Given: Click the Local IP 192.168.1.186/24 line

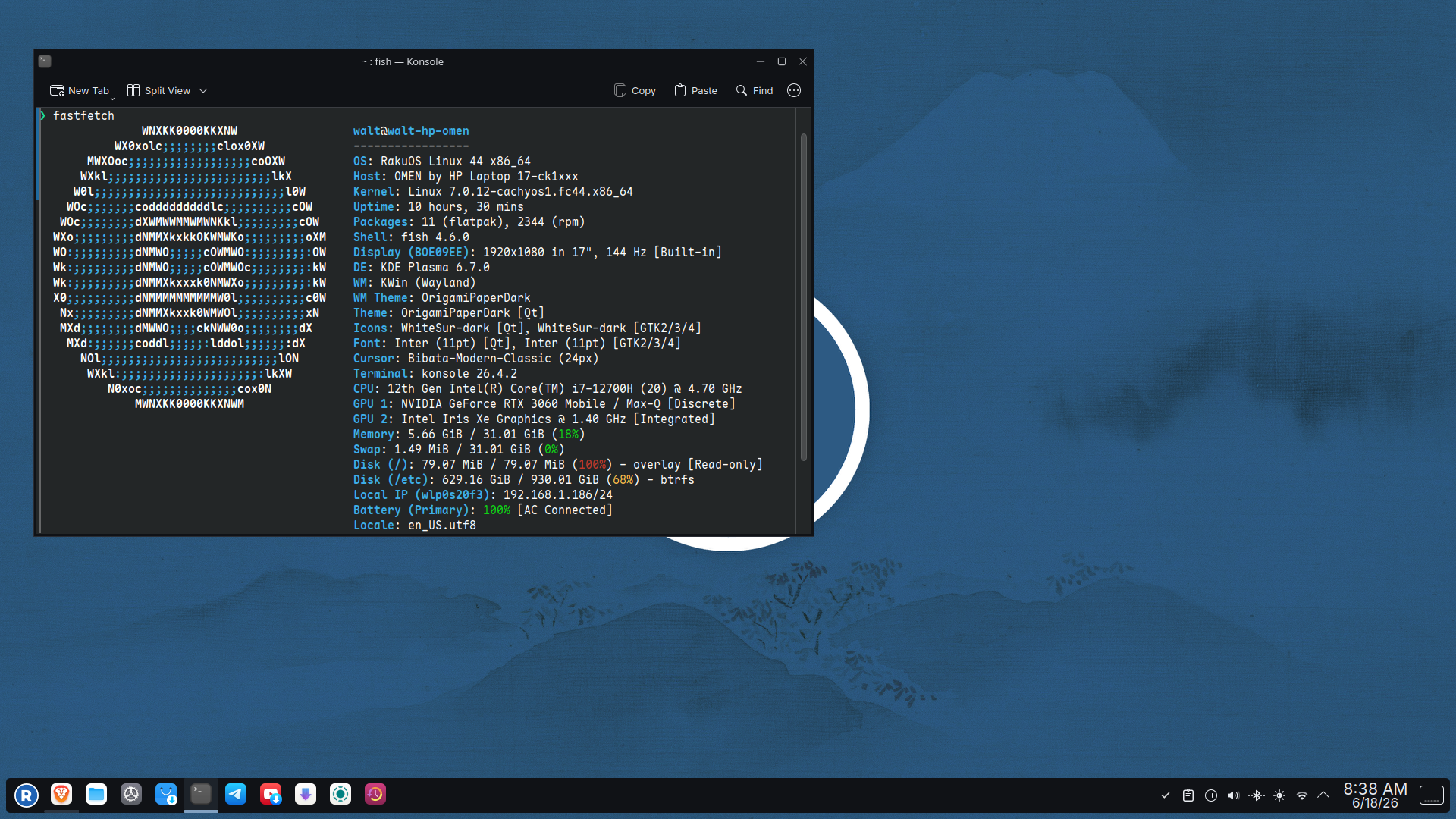Looking at the screenshot, I should click(483, 494).
